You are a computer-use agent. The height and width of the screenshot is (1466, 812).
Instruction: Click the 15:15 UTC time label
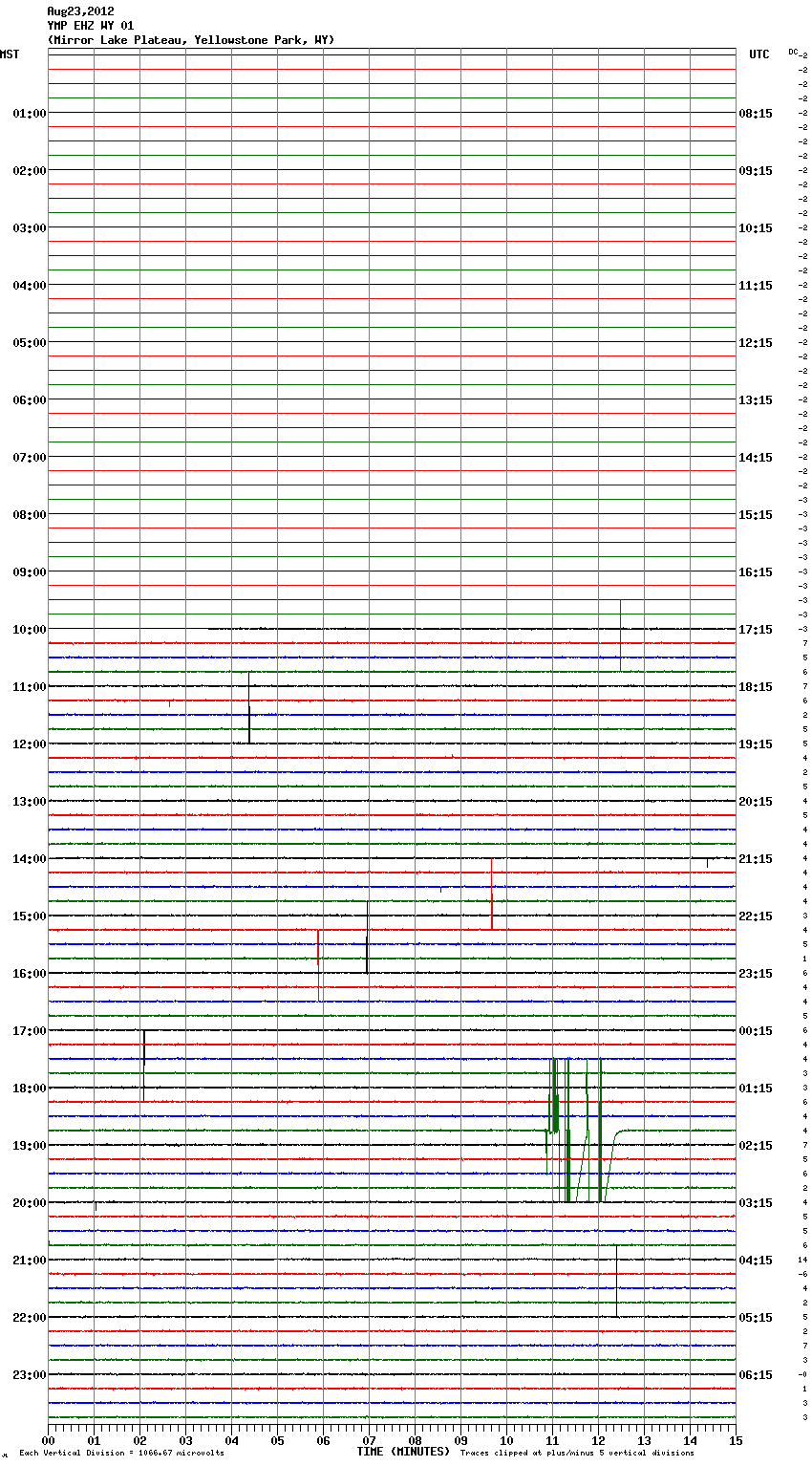pyautogui.click(x=756, y=515)
